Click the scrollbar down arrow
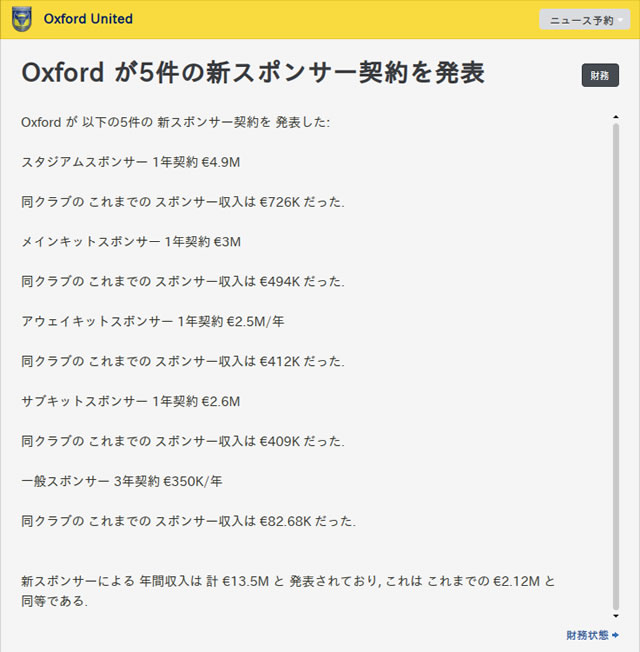The image size is (640, 652). click(616, 616)
